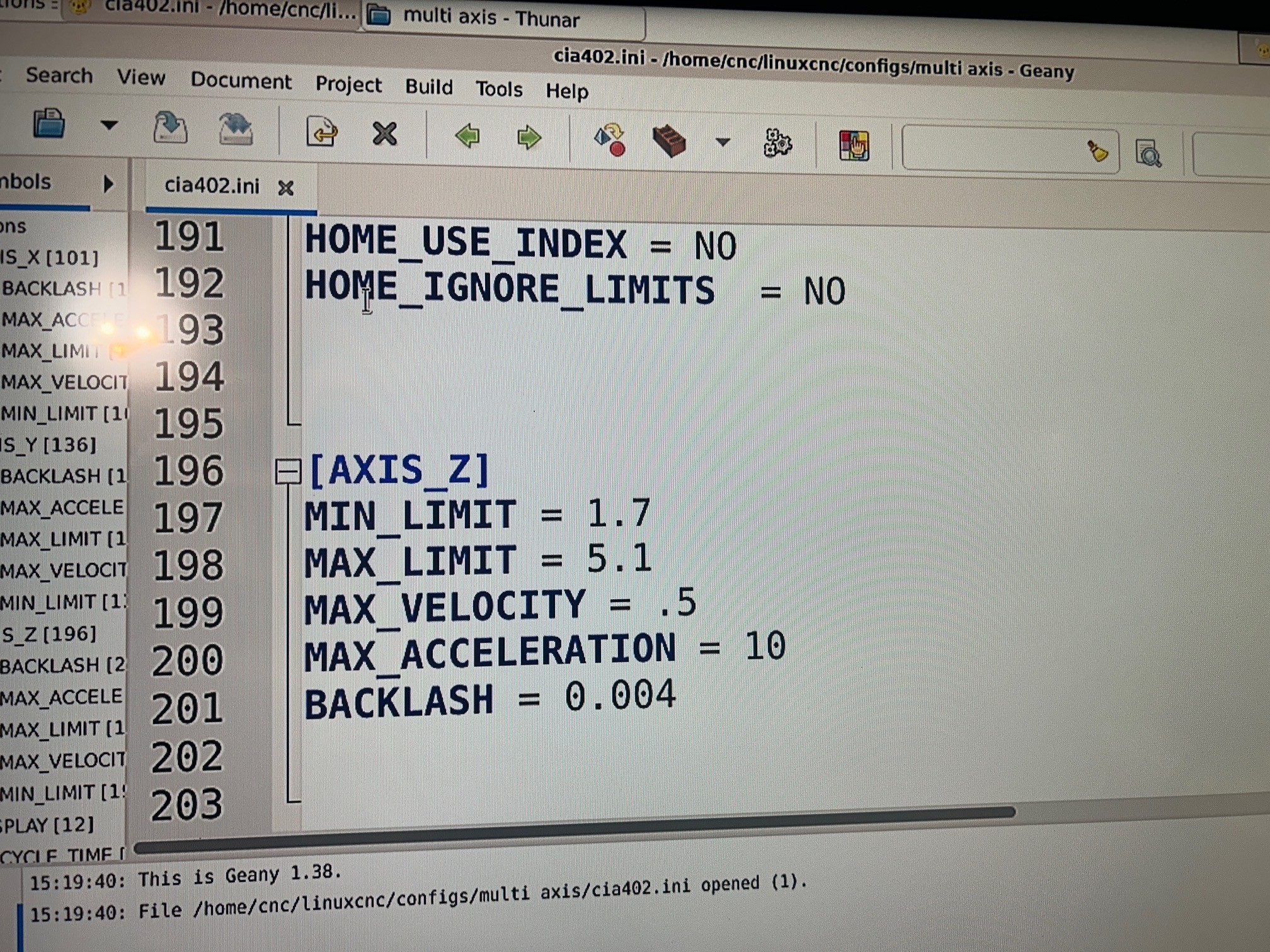
Task: Switch to multi axis Thunar taskbar window
Action: pos(491,18)
